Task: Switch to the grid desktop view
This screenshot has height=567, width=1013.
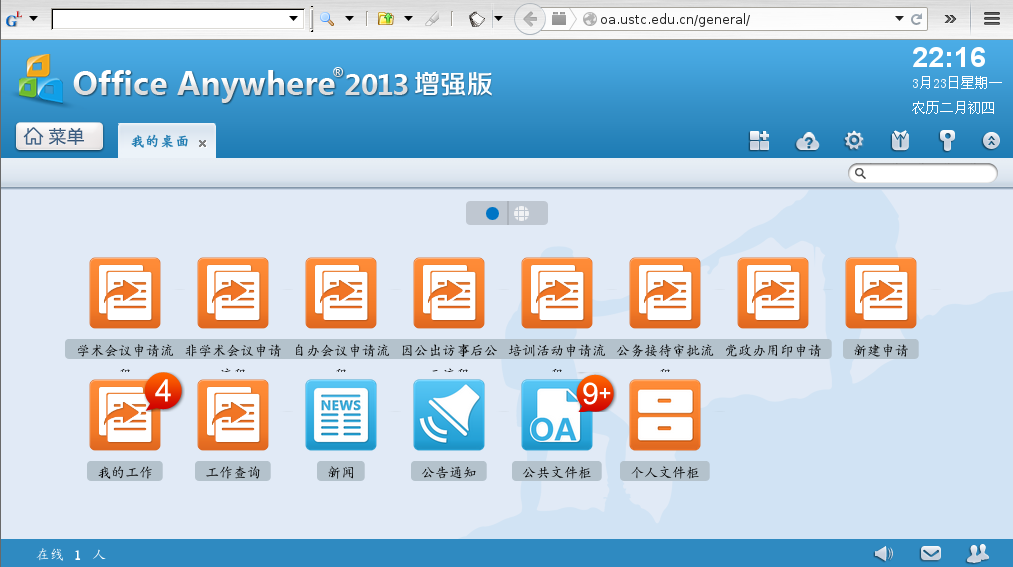Action: [x=521, y=213]
